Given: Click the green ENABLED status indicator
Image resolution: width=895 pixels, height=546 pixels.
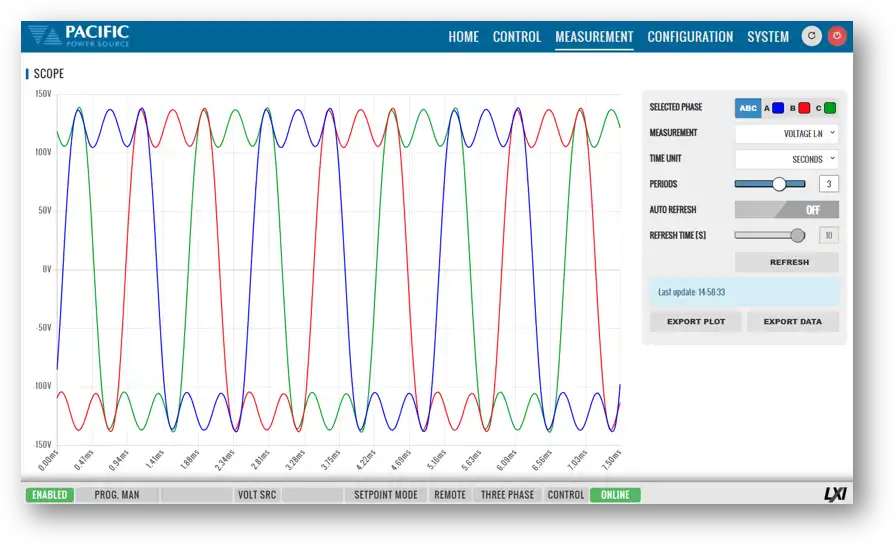Looking at the screenshot, I should 49,495.
